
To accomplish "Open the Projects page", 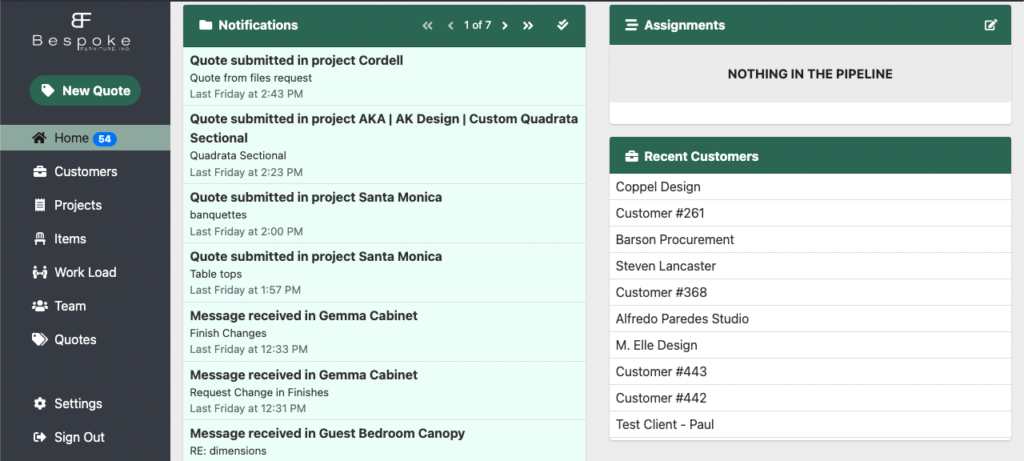I will 78,205.
